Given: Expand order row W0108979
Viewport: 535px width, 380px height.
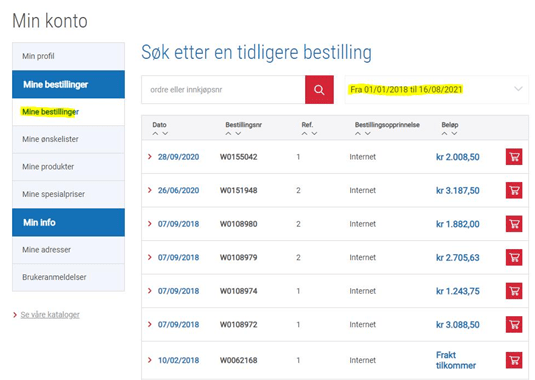Looking at the screenshot, I should (149, 257).
